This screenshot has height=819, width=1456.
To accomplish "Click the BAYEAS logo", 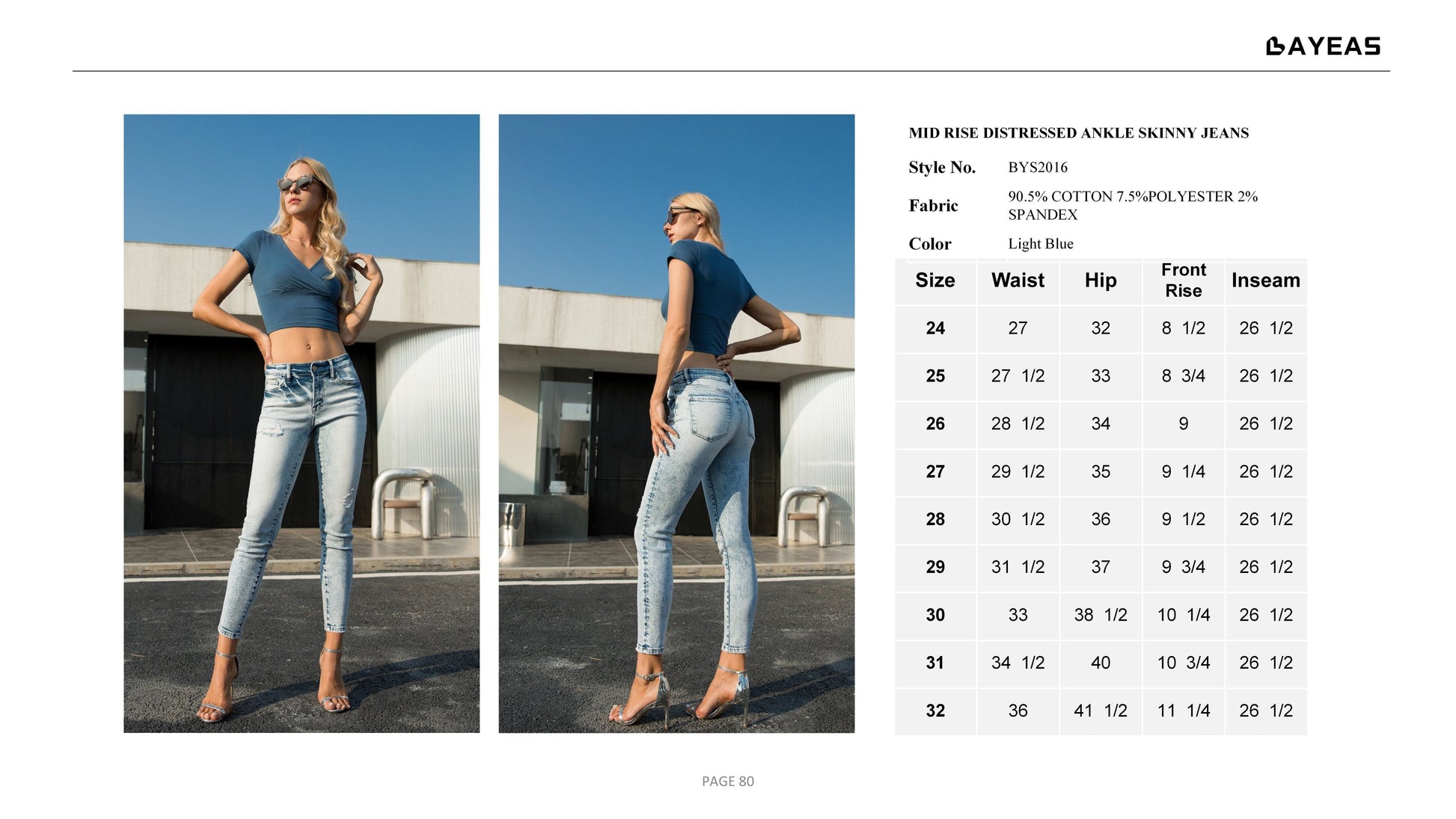I will coord(1323,46).
